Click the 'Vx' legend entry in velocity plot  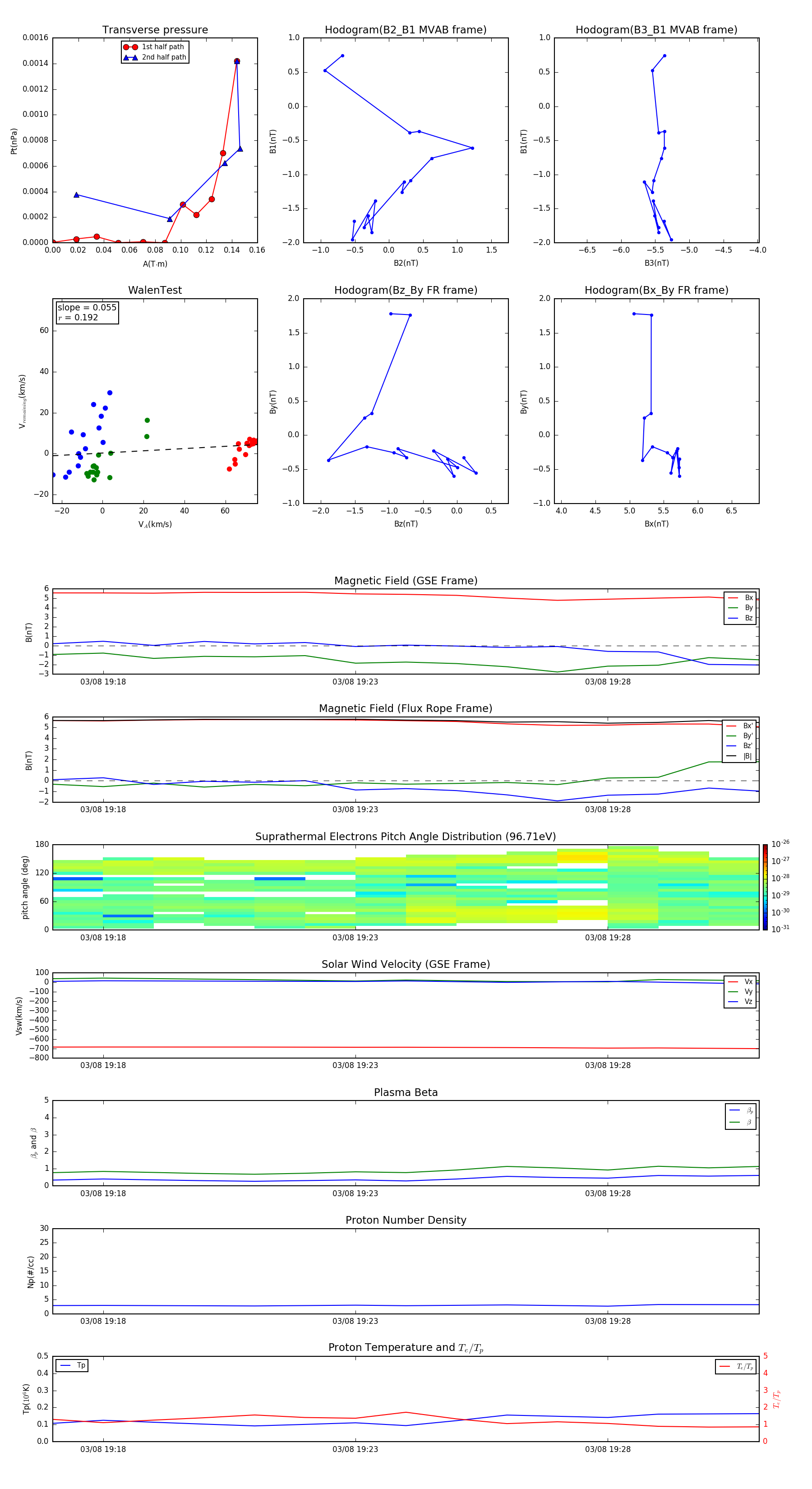740,981
